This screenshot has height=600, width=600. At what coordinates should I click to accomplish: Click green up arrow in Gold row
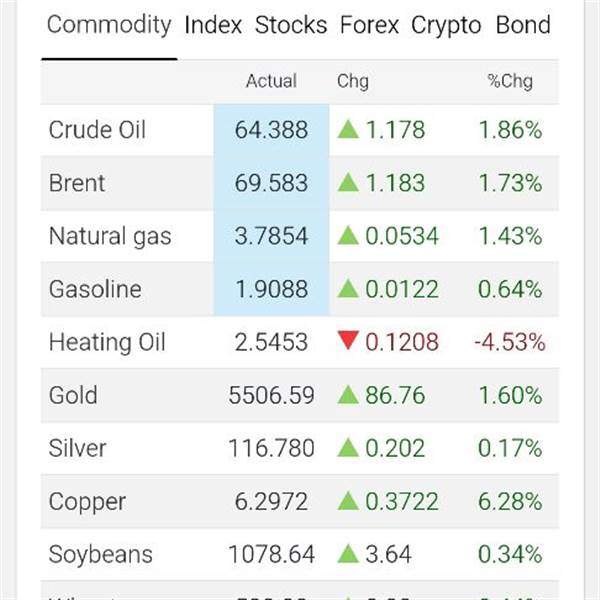click(348, 394)
